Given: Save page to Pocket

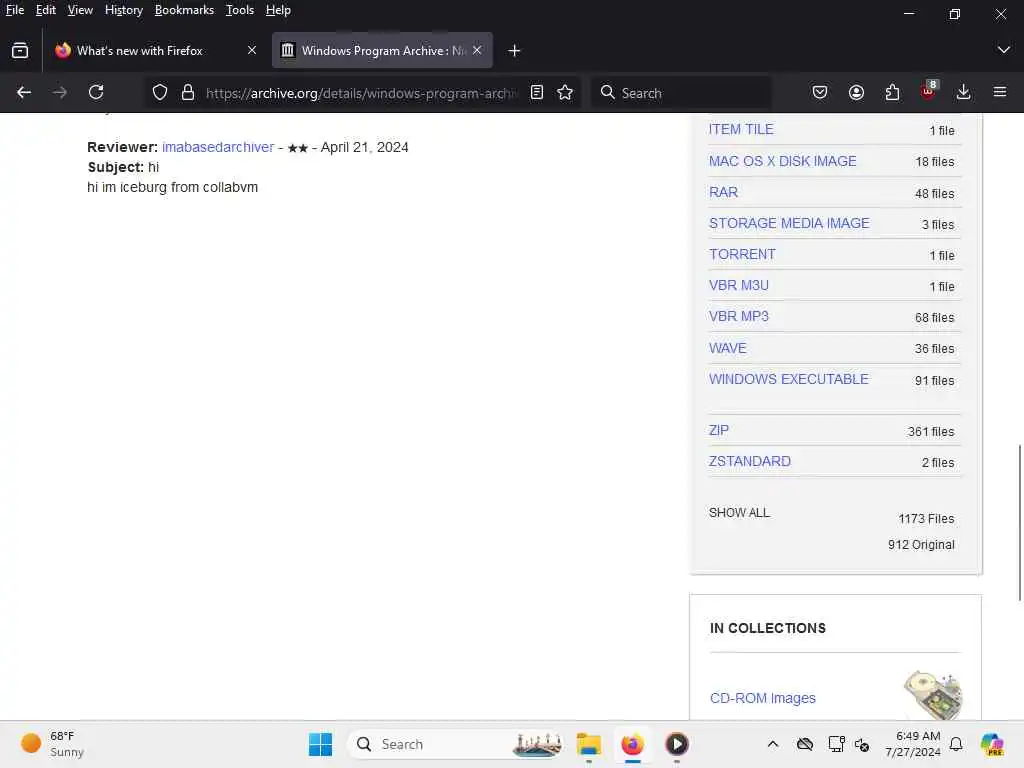Looking at the screenshot, I should 820,93.
